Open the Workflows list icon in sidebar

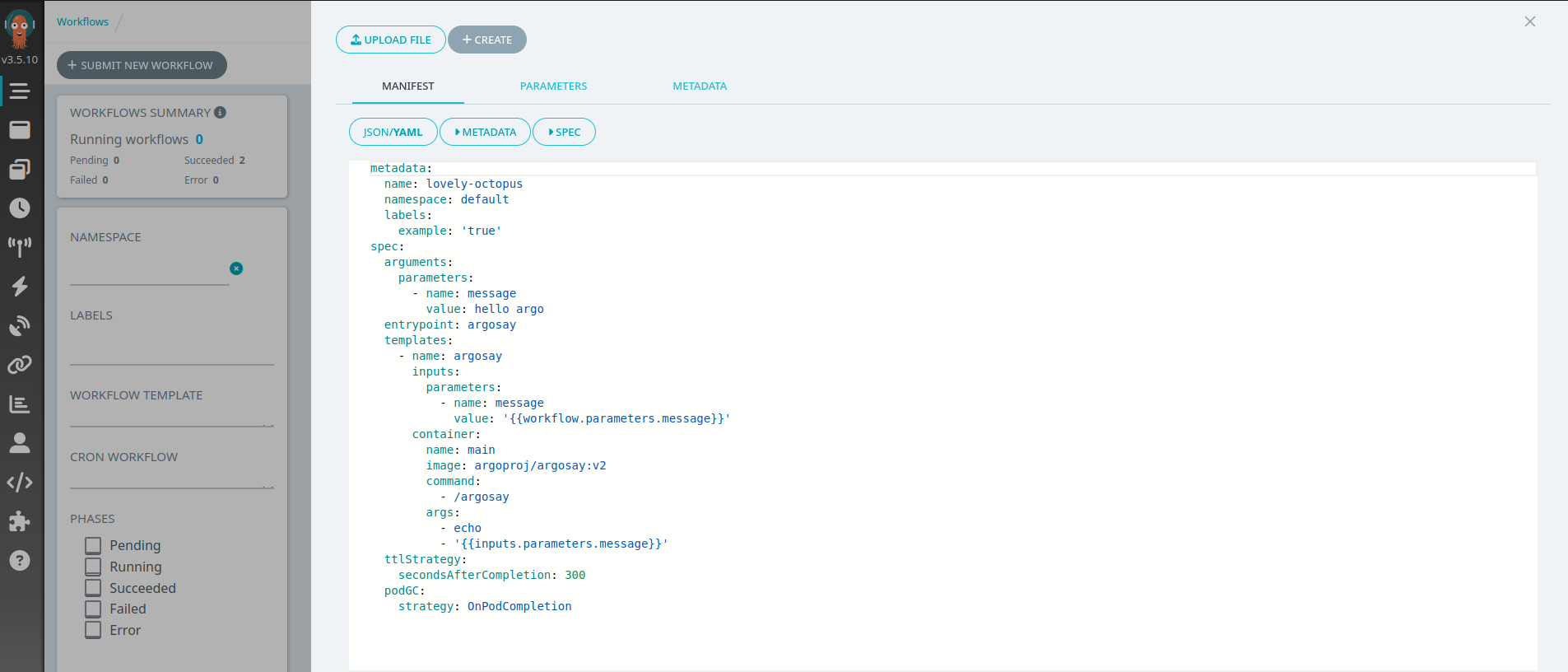[x=20, y=91]
